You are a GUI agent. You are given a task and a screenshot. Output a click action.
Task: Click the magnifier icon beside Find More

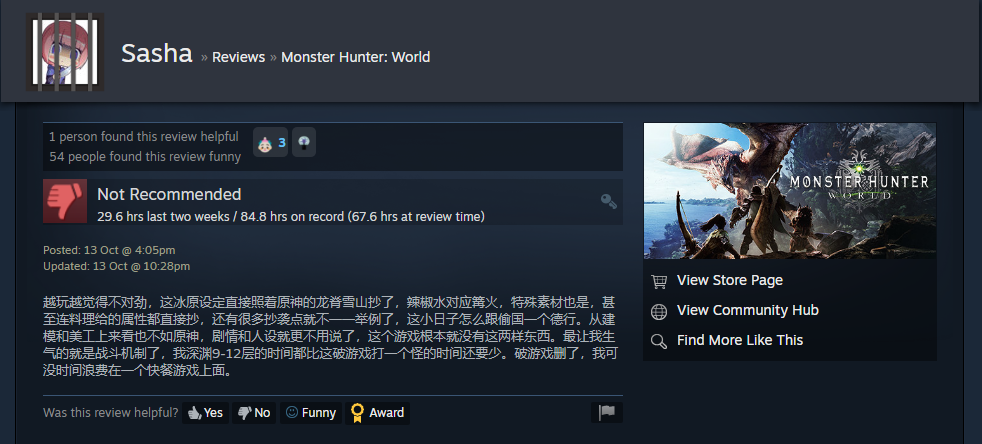(659, 341)
